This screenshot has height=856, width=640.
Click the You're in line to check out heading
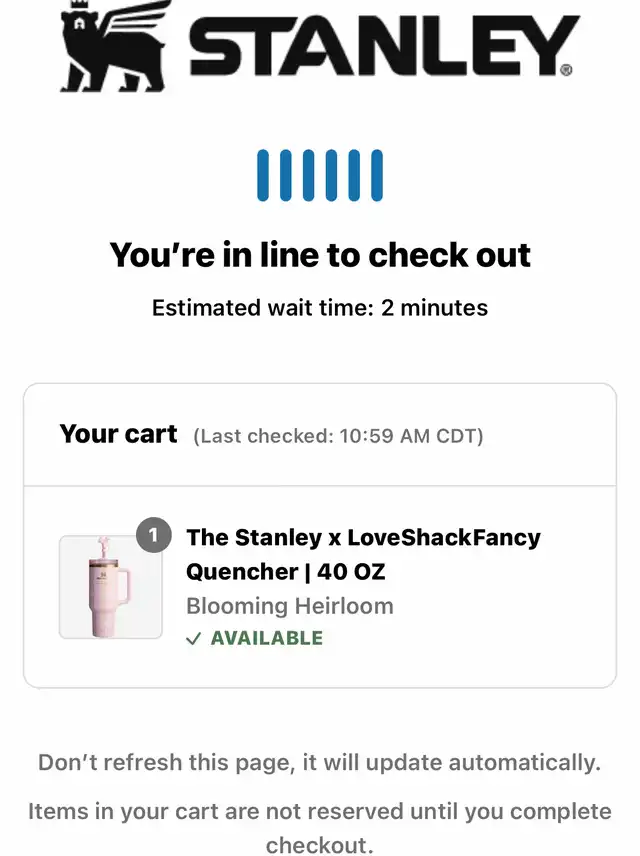320,254
